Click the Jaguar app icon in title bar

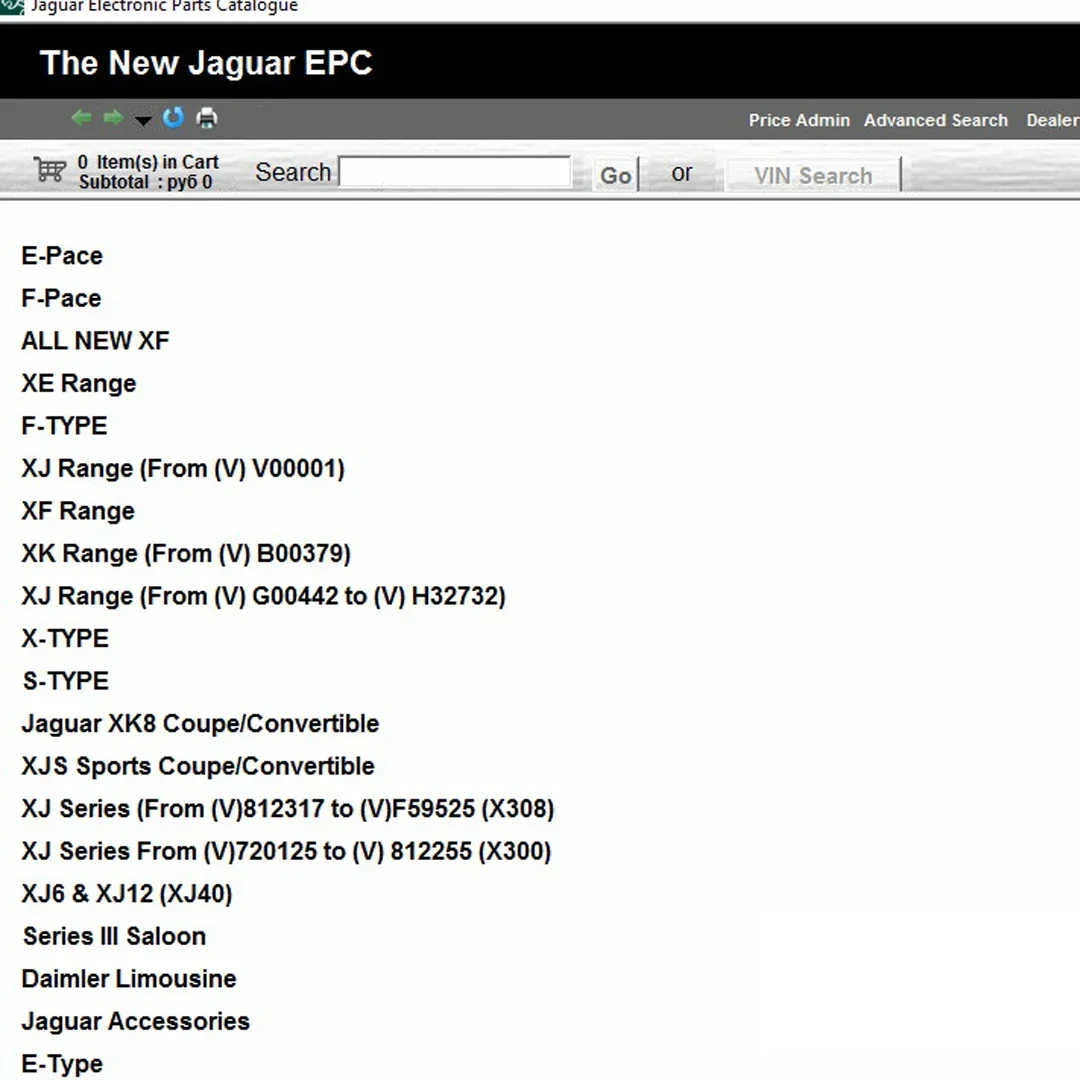point(12,7)
